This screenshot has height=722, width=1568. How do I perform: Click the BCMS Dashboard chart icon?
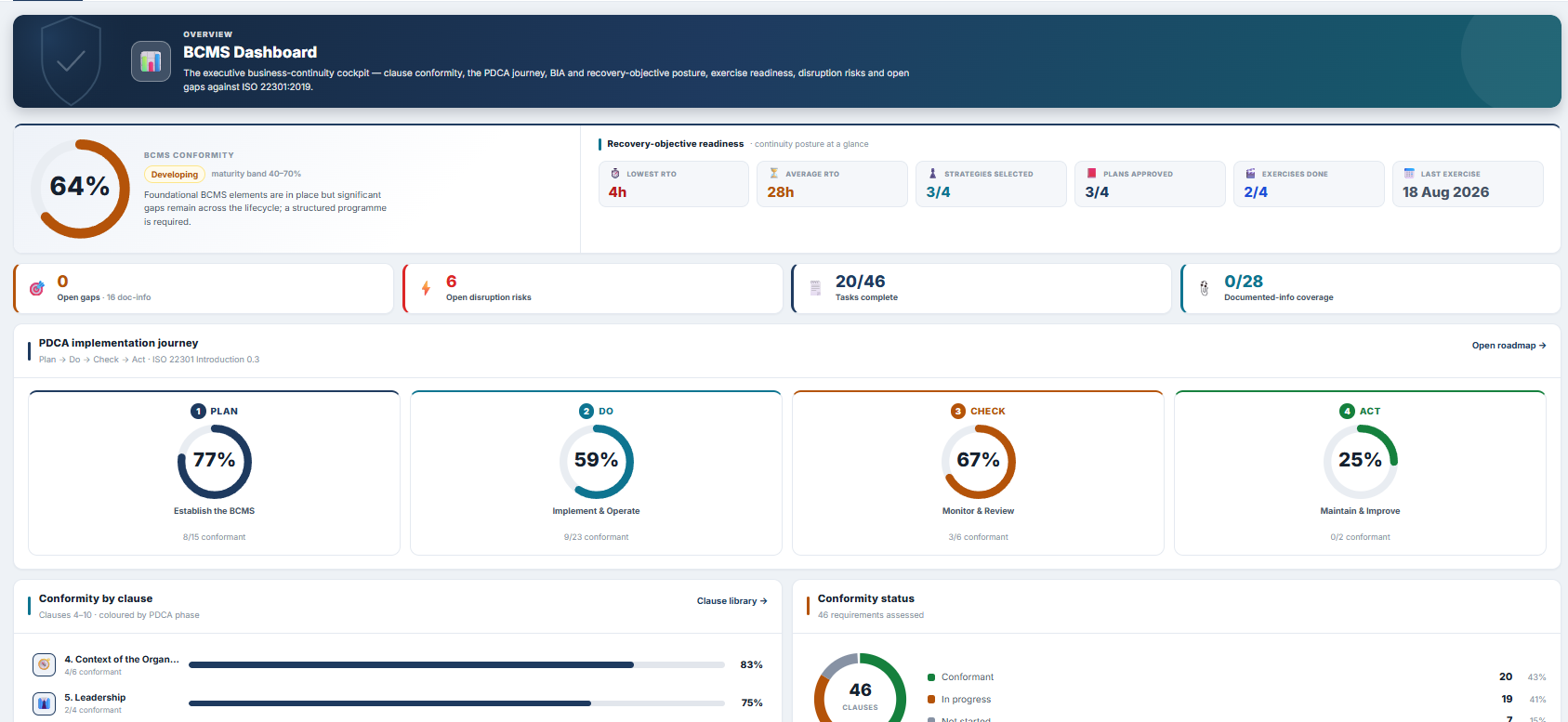coord(151,61)
